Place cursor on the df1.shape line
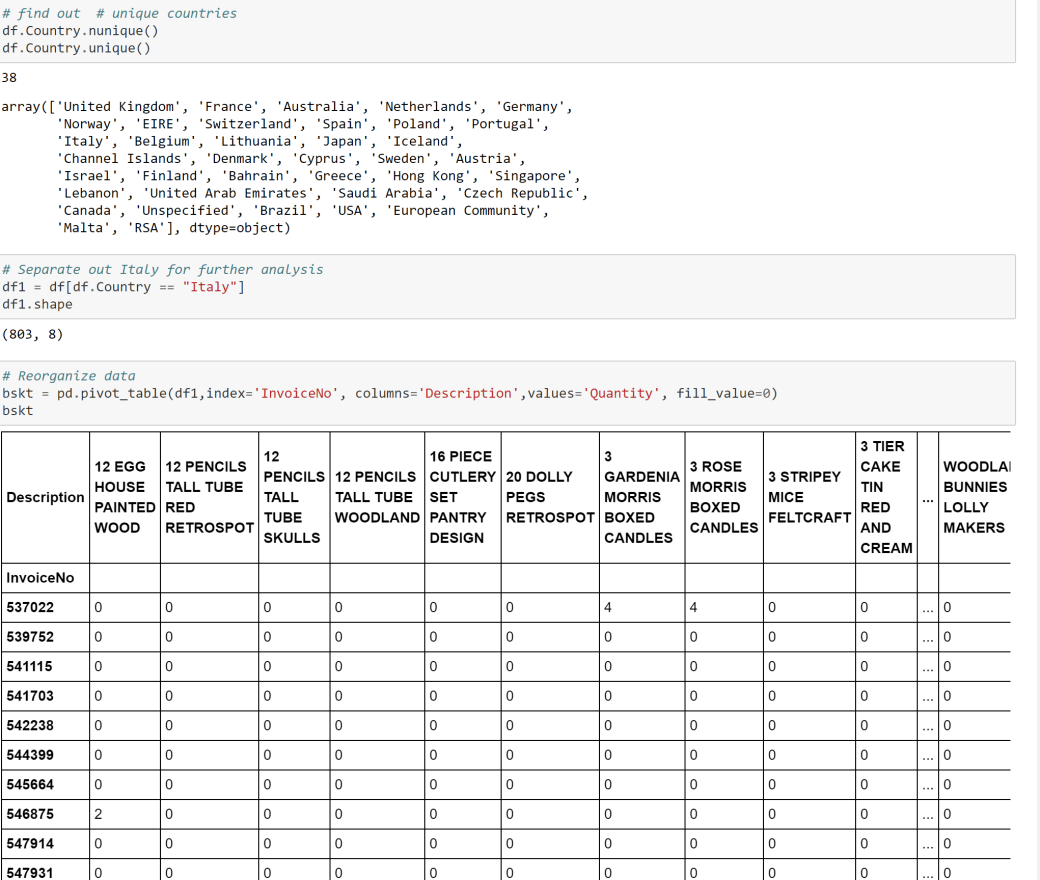The height and width of the screenshot is (880, 1040). pyautogui.click(x=37, y=304)
